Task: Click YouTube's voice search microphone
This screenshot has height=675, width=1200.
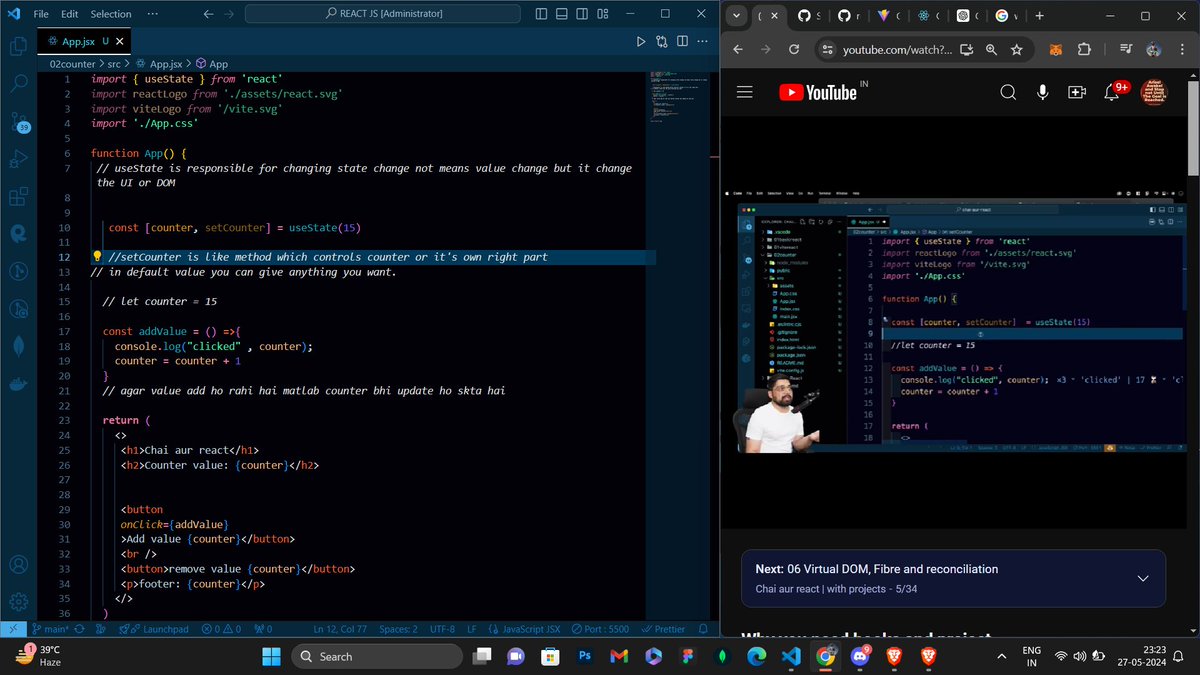Action: [1043, 91]
